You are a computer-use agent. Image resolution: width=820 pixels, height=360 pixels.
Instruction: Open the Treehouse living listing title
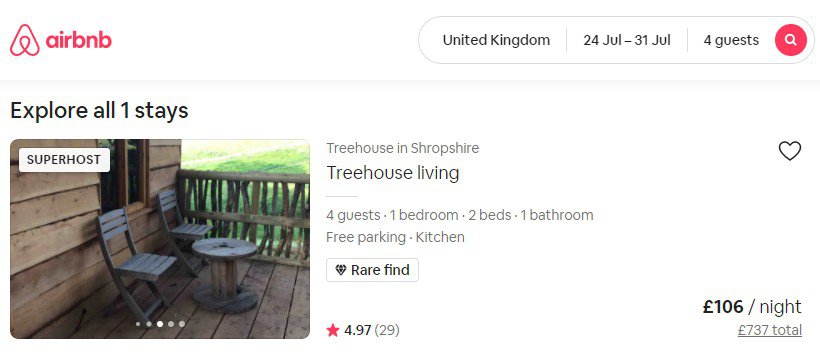pyautogui.click(x=393, y=173)
